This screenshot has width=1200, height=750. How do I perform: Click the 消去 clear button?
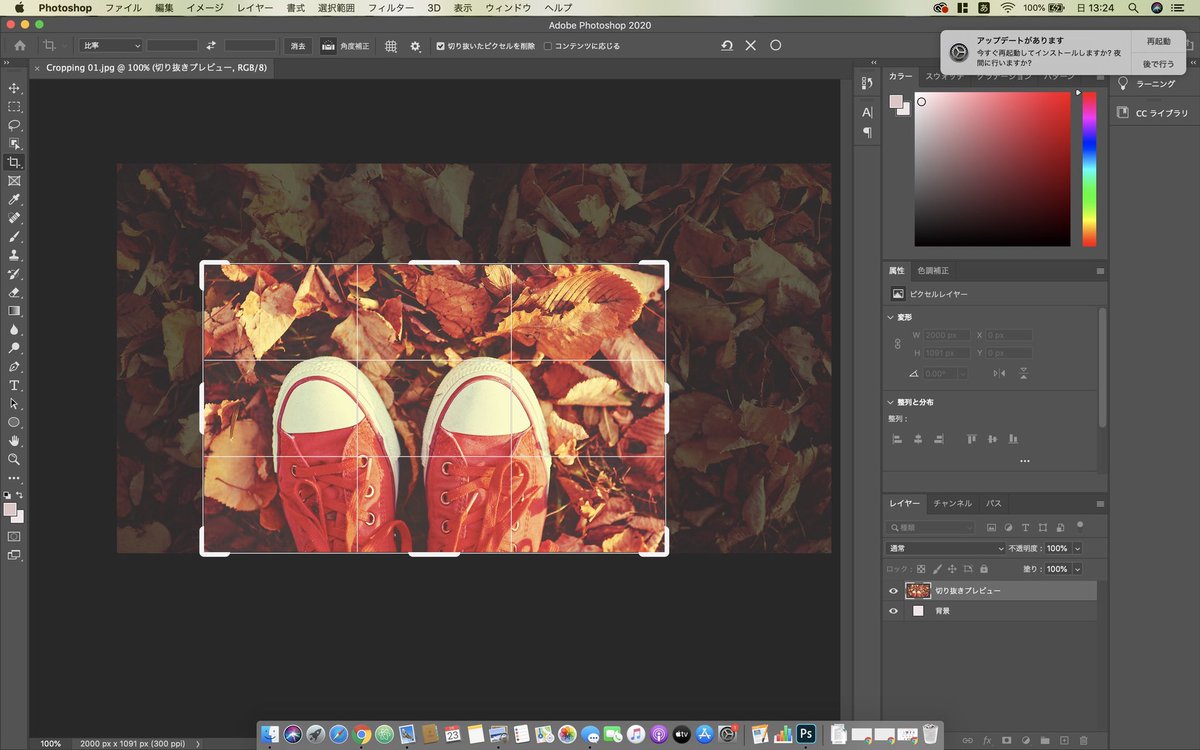[298, 46]
